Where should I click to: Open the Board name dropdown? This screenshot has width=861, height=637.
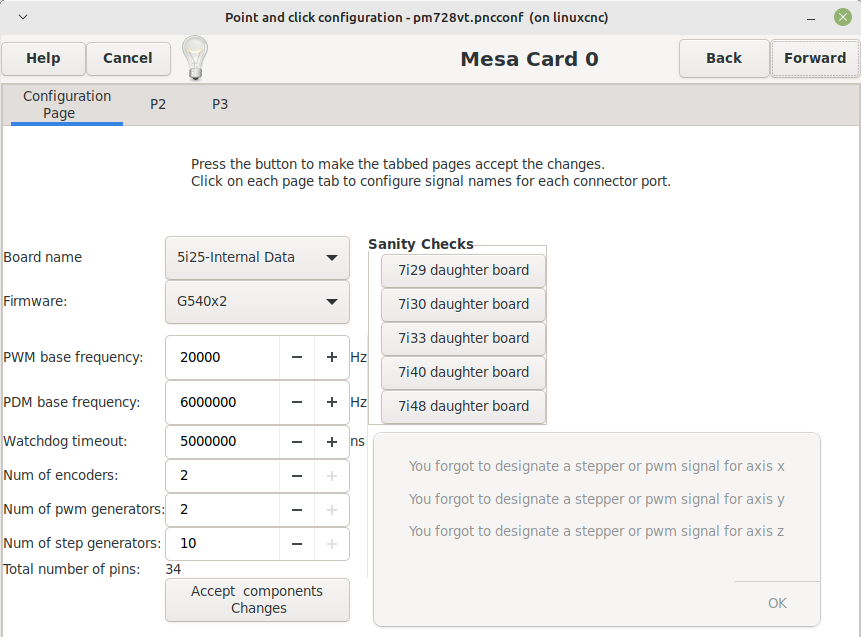click(257, 258)
